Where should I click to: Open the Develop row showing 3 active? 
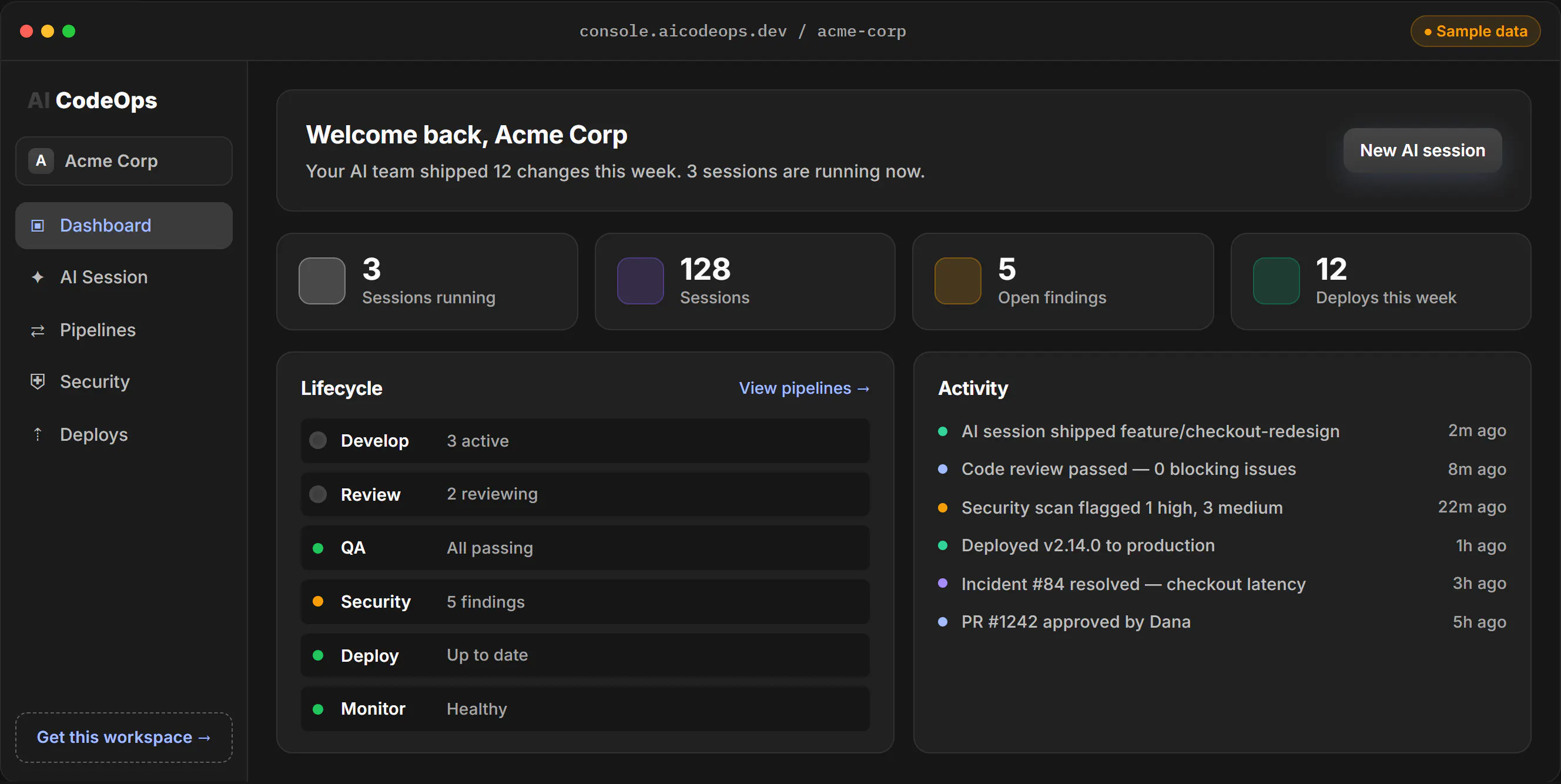pos(585,440)
